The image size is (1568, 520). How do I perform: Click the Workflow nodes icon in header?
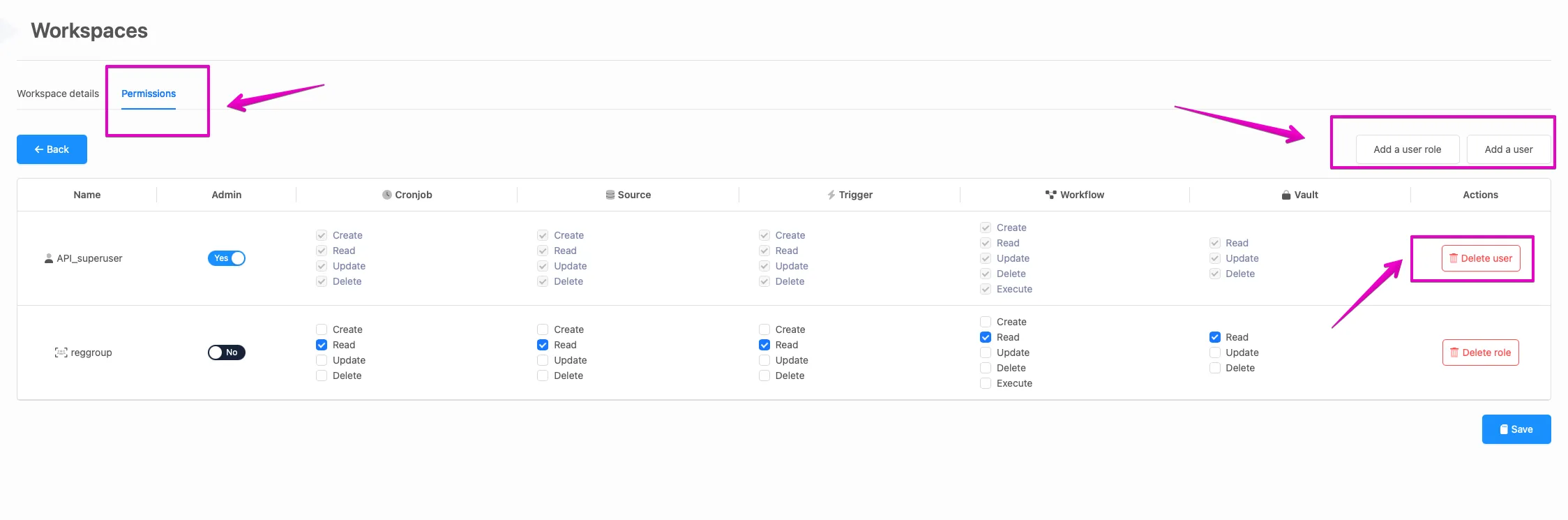click(1051, 195)
